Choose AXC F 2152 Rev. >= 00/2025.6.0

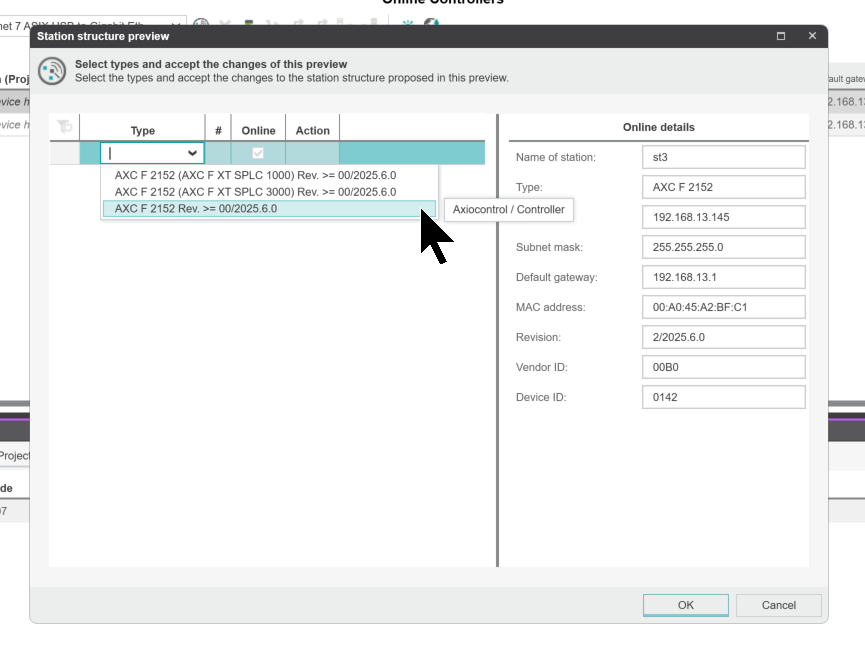click(196, 209)
